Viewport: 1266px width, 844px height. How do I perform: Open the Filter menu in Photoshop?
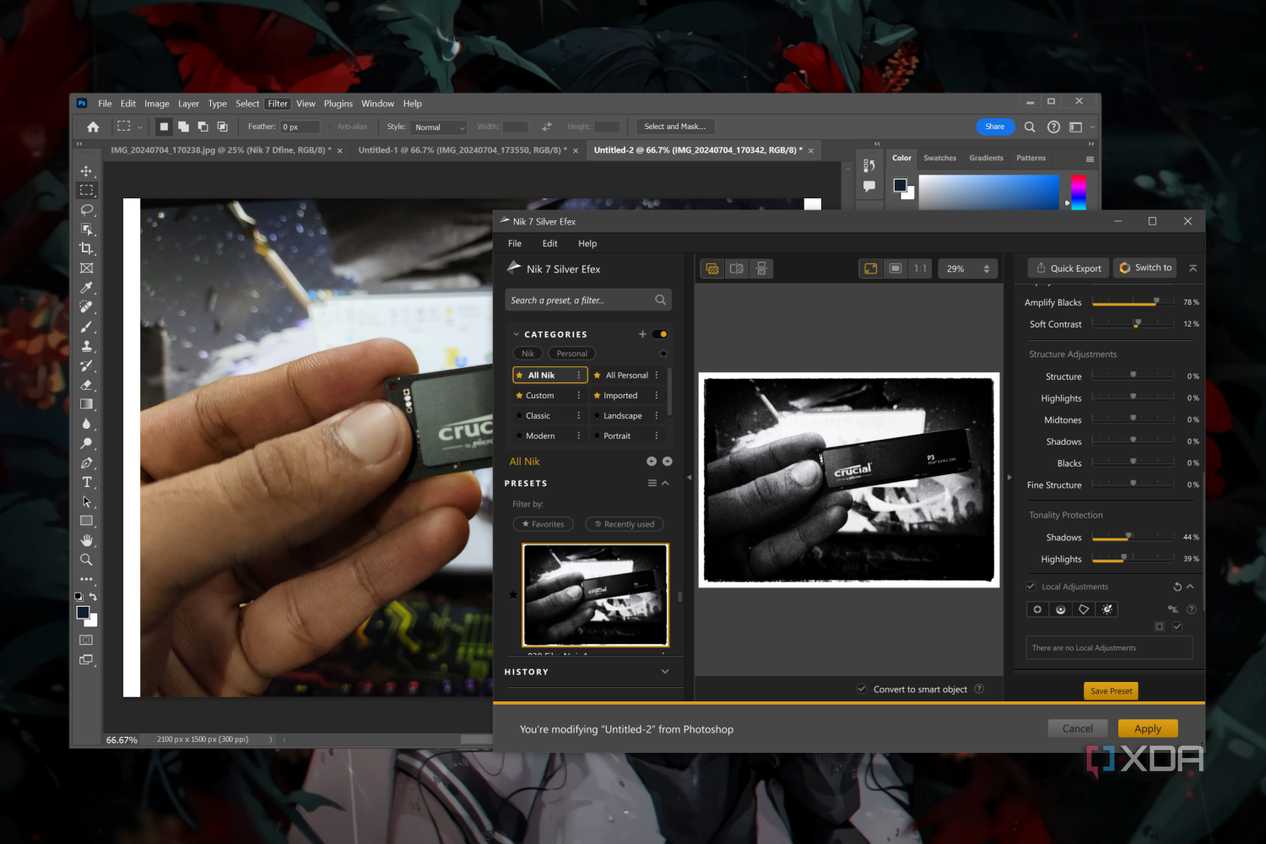[278, 103]
